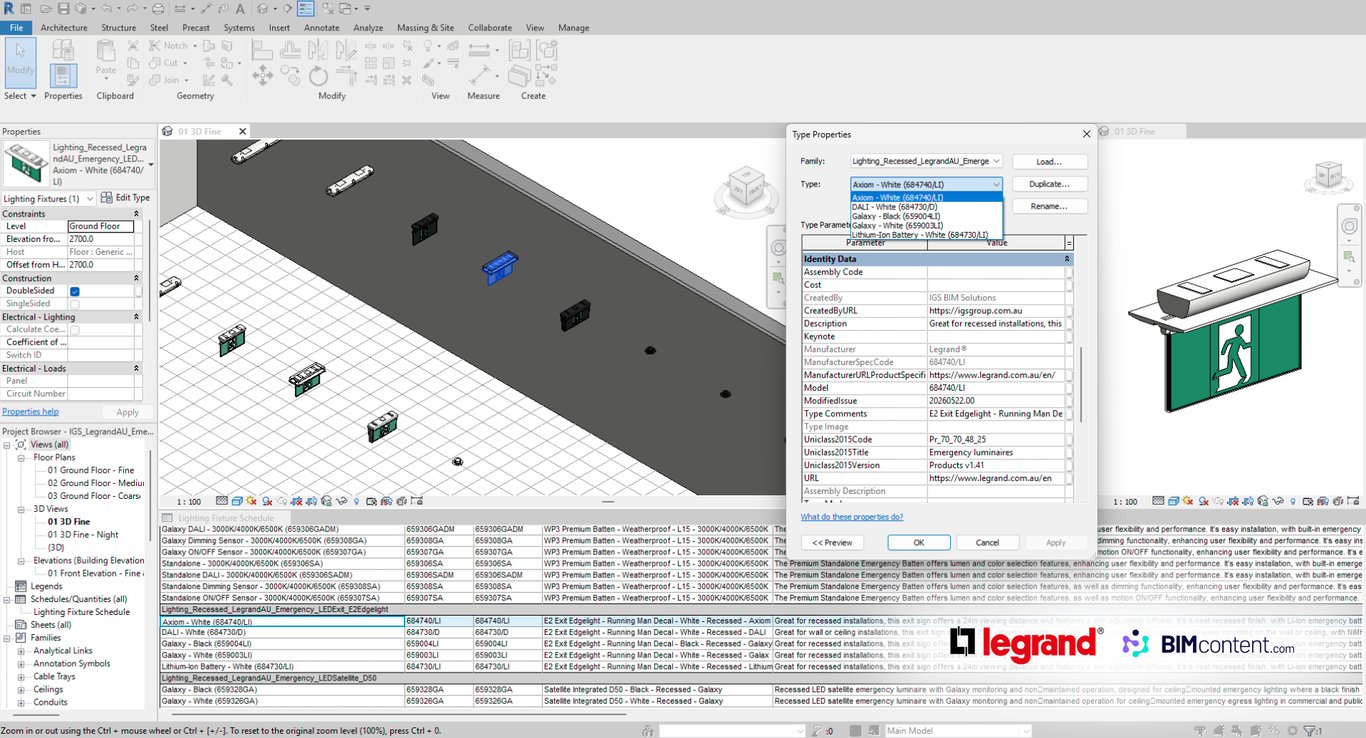Viewport: 1366px width, 738px height.
Task: Select 'Galaxy - Black (659004/LI)' type option
Action: (x=926, y=216)
